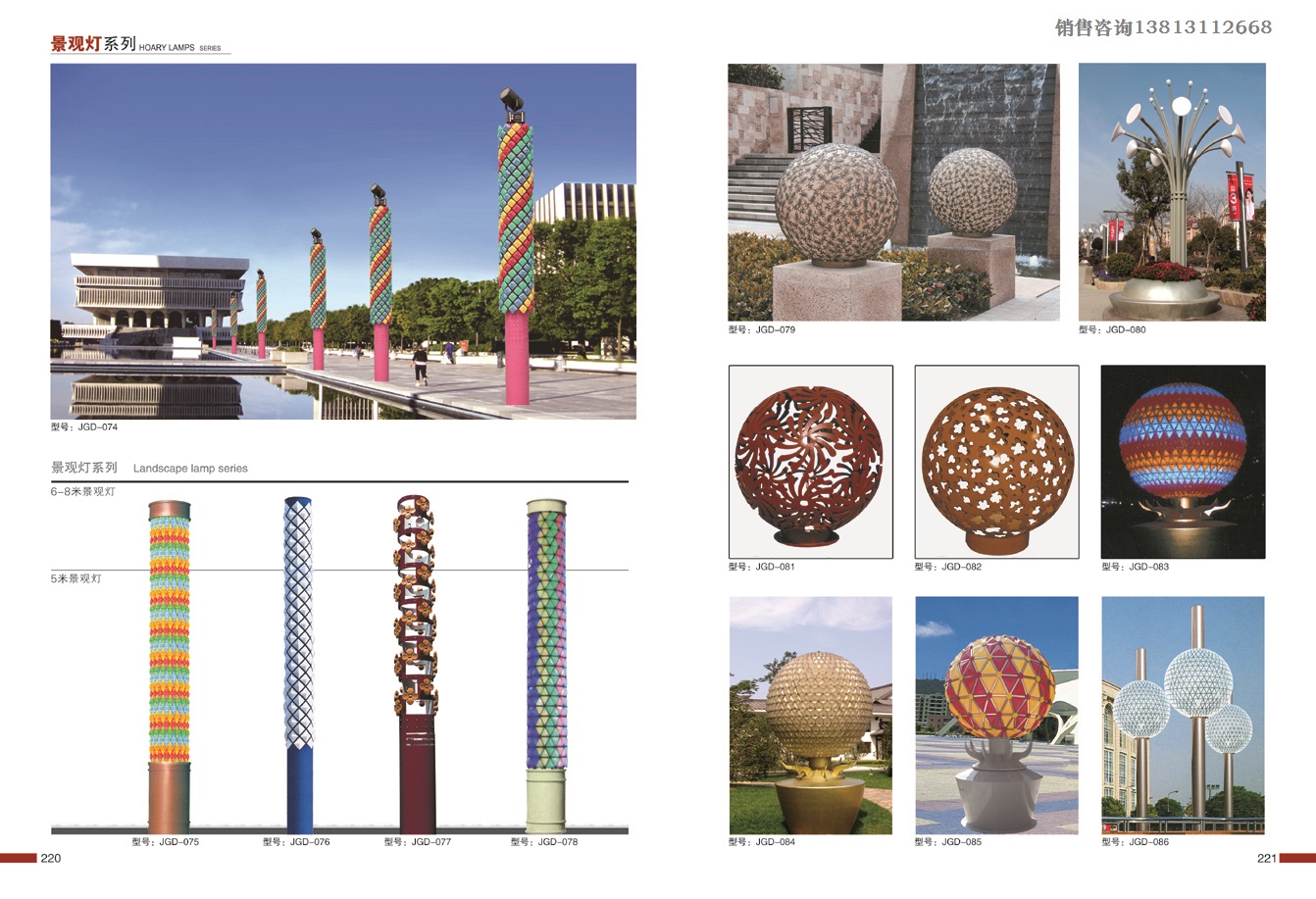Click the 景观灯系列 HOARY LAMPS page title
Viewport: 1316px width, 899px height.
[x=135, y=45]
